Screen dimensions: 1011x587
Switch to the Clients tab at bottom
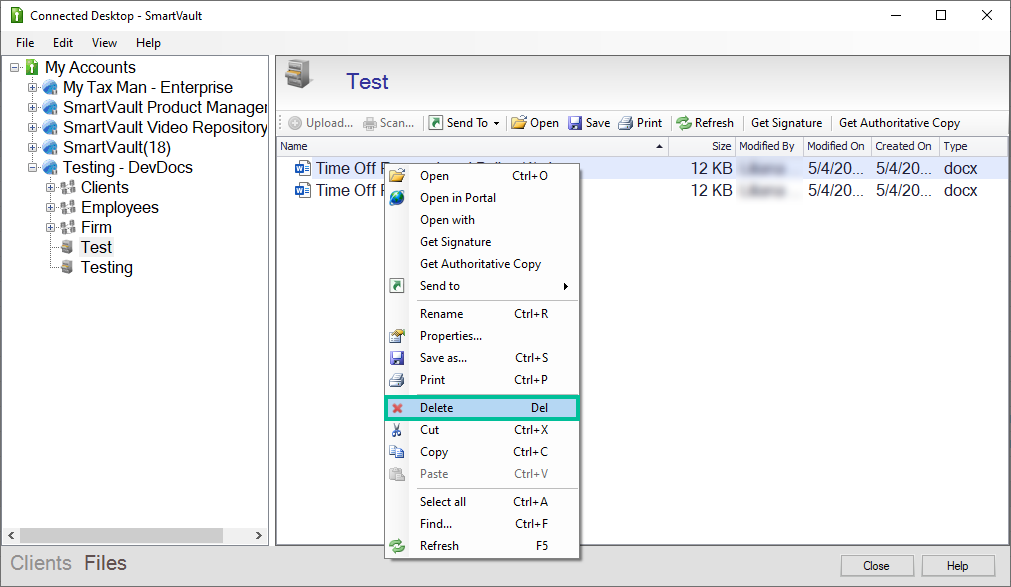point(41,563)
